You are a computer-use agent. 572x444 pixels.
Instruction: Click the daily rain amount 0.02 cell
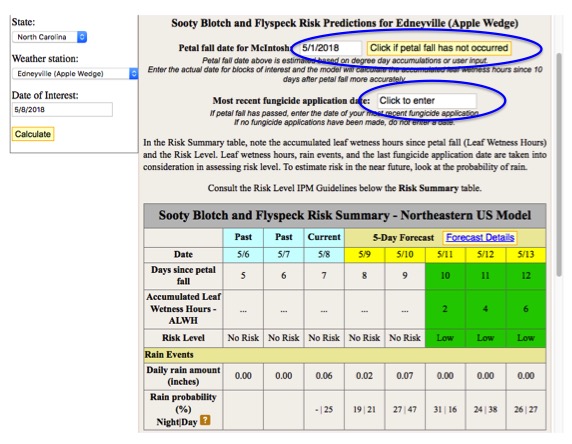point(364,376)
